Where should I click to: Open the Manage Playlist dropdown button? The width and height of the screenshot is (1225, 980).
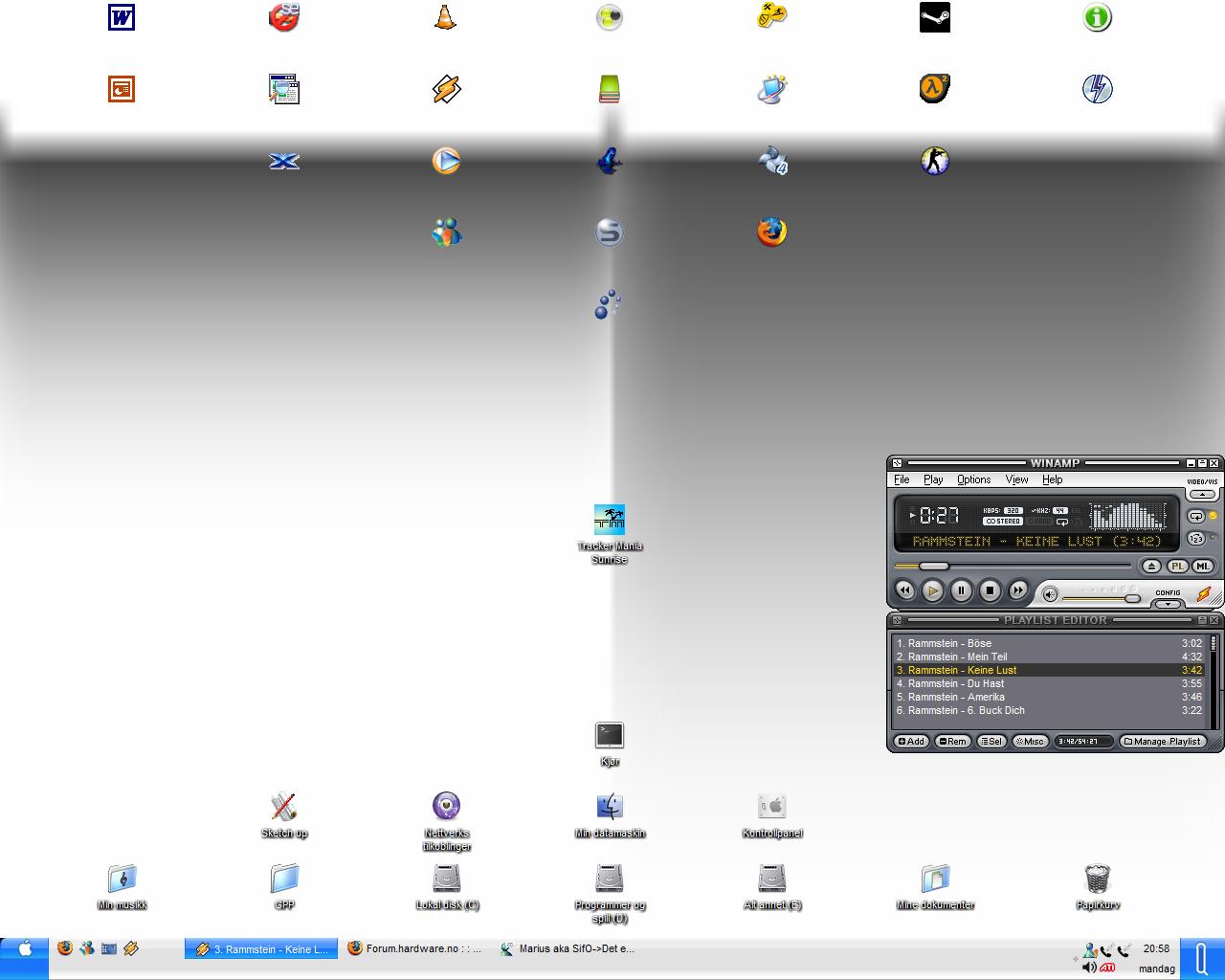(x=1162, y=741)
